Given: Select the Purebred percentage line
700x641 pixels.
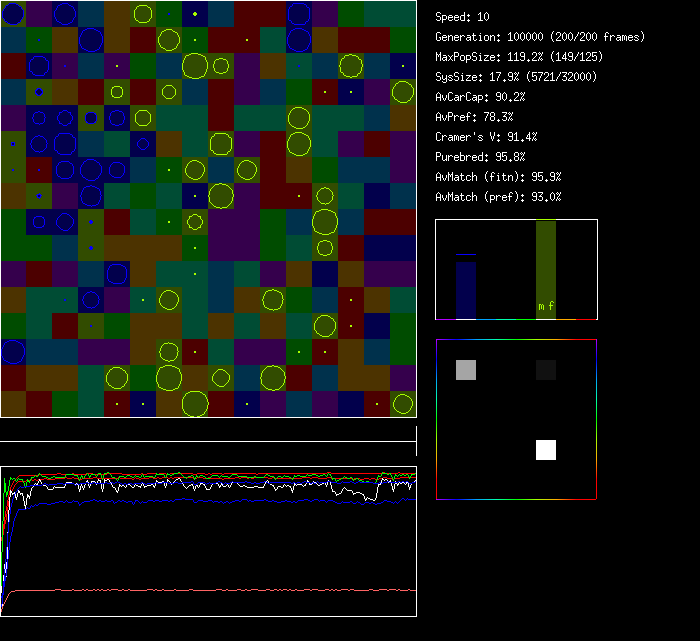Looking at the screenshot, I should (480, 157).
